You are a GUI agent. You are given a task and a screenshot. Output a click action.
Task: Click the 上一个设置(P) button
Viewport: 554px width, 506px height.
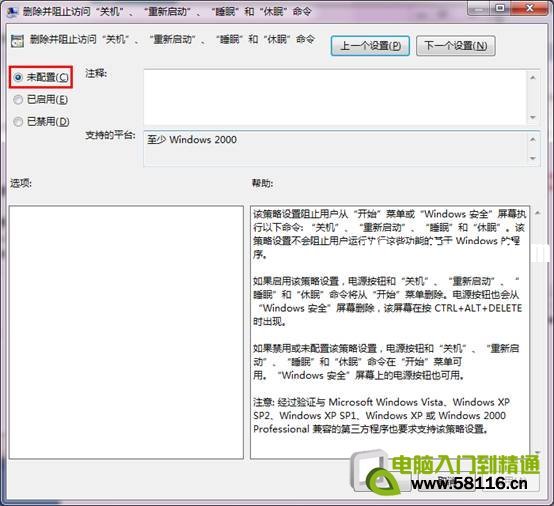click(370, 46)
